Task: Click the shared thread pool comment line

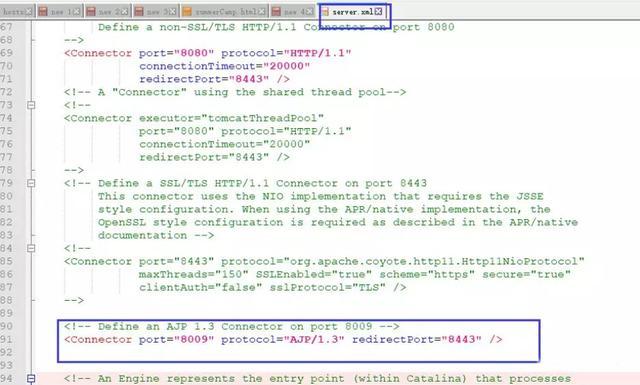Action: pos(235,92)
